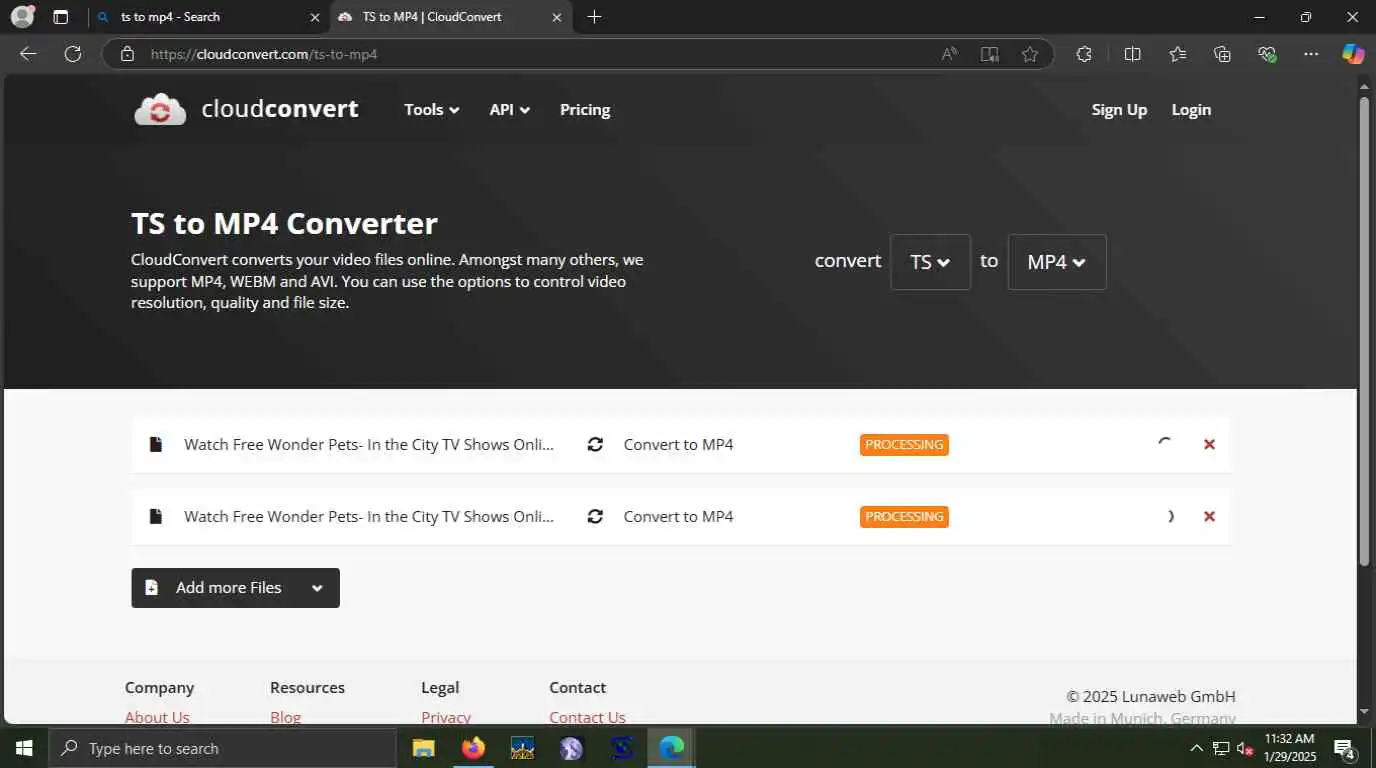Open the Windows notification center
The height and width of the screenshot is (768, 1376).
click(x=1345, y=748)
